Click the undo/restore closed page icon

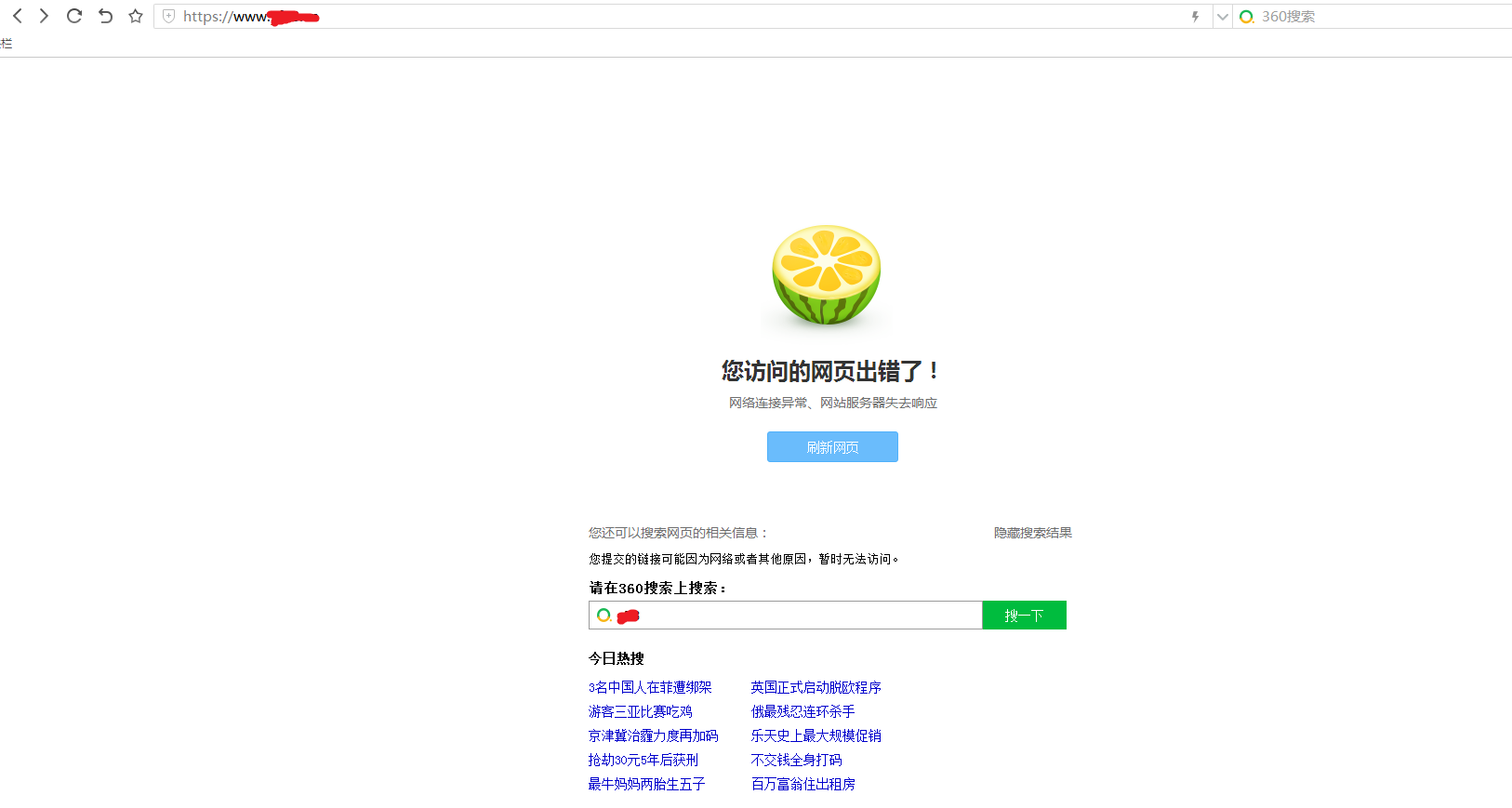(105, 16)
